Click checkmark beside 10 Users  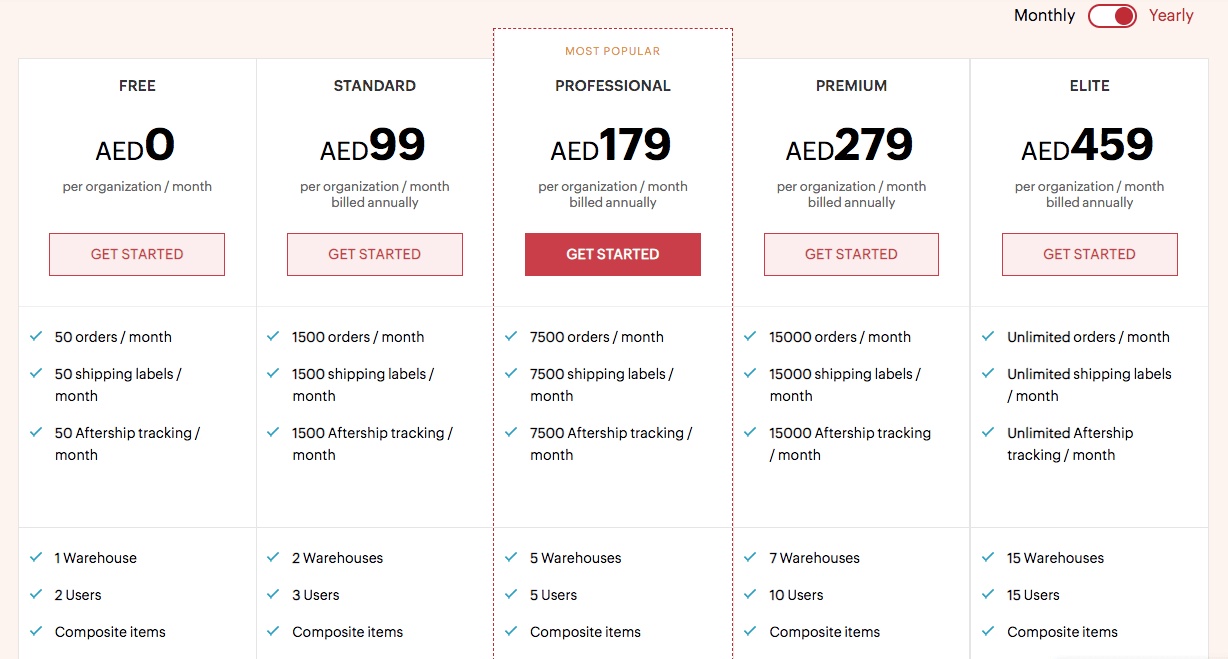pos(750,595)
